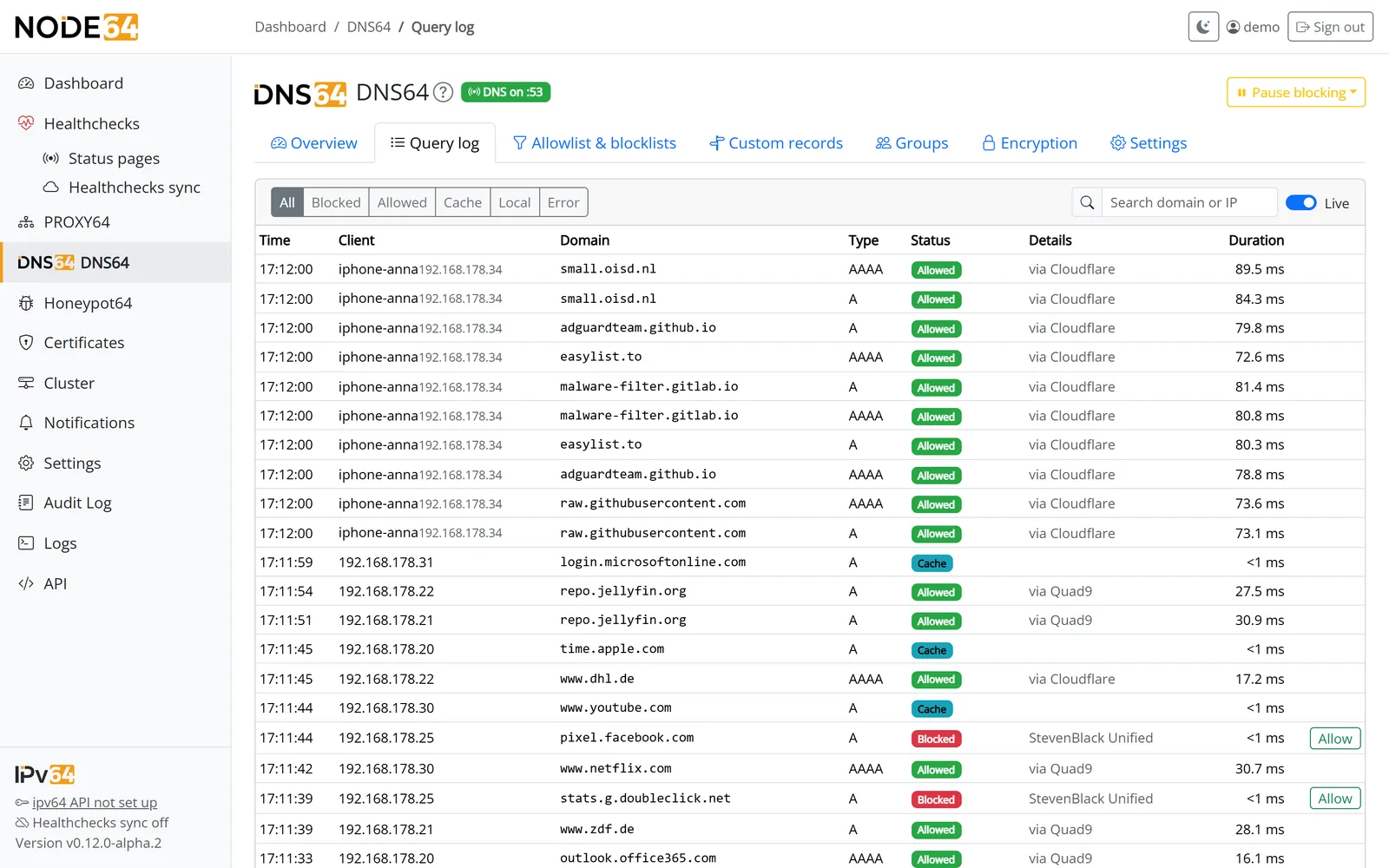Open Logs in the sidebar
This screenshot has height=868, width=1389.
click(x=115, y=543)
